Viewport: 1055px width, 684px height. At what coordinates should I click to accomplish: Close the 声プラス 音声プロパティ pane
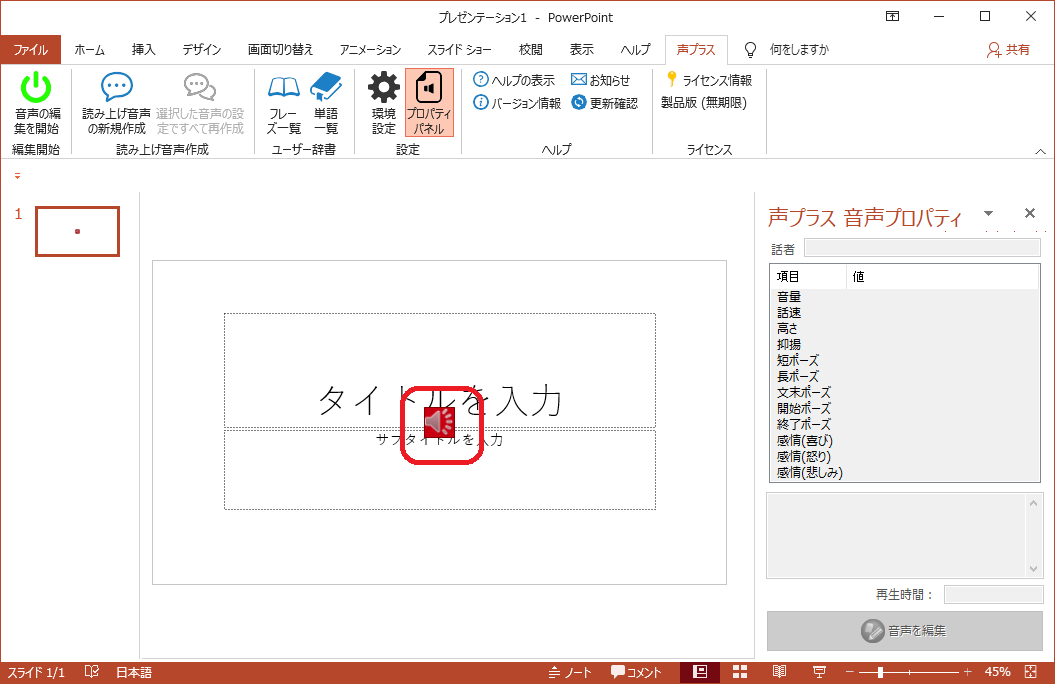1029,213
